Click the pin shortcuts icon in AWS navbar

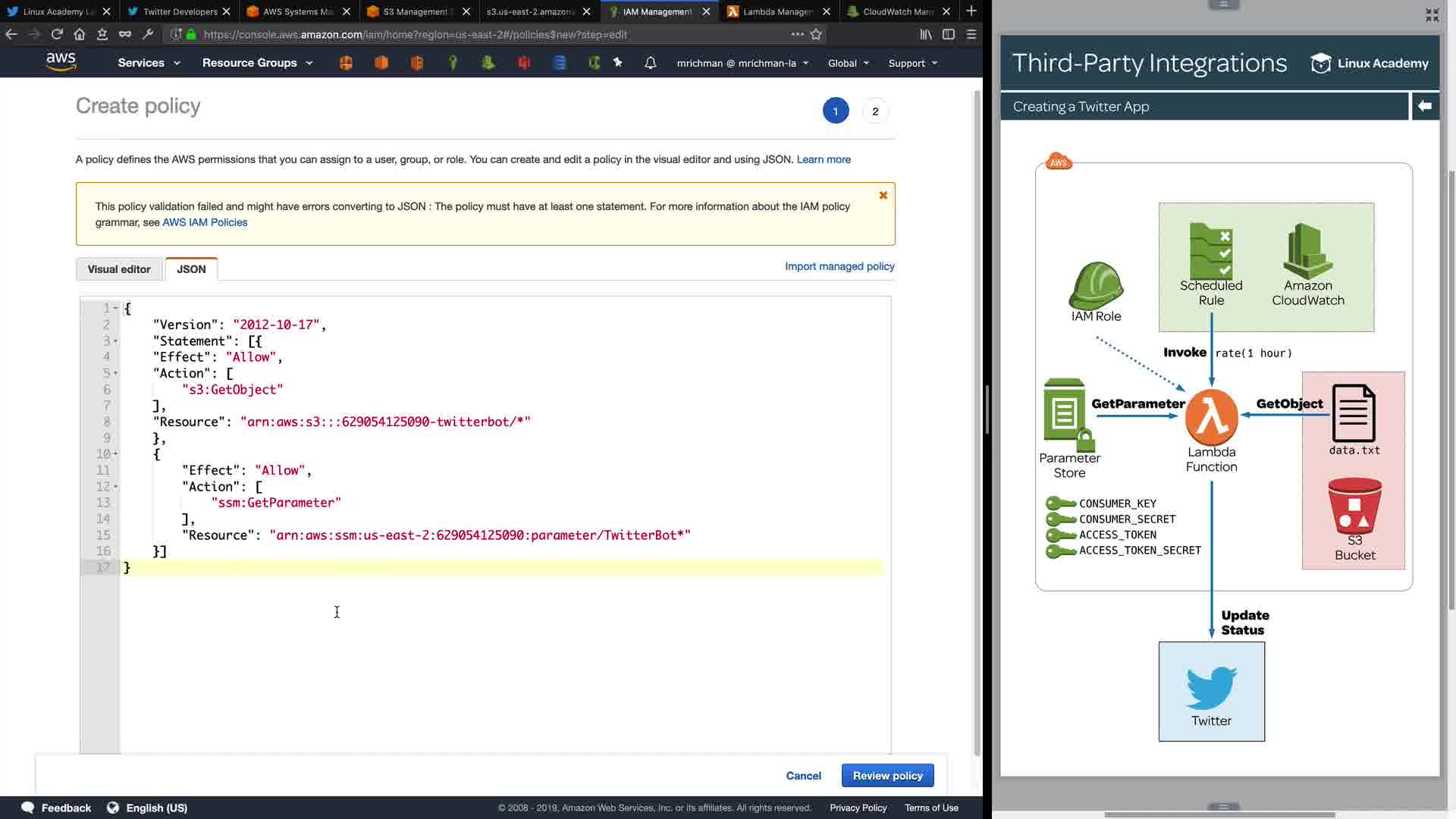[618, 63]
